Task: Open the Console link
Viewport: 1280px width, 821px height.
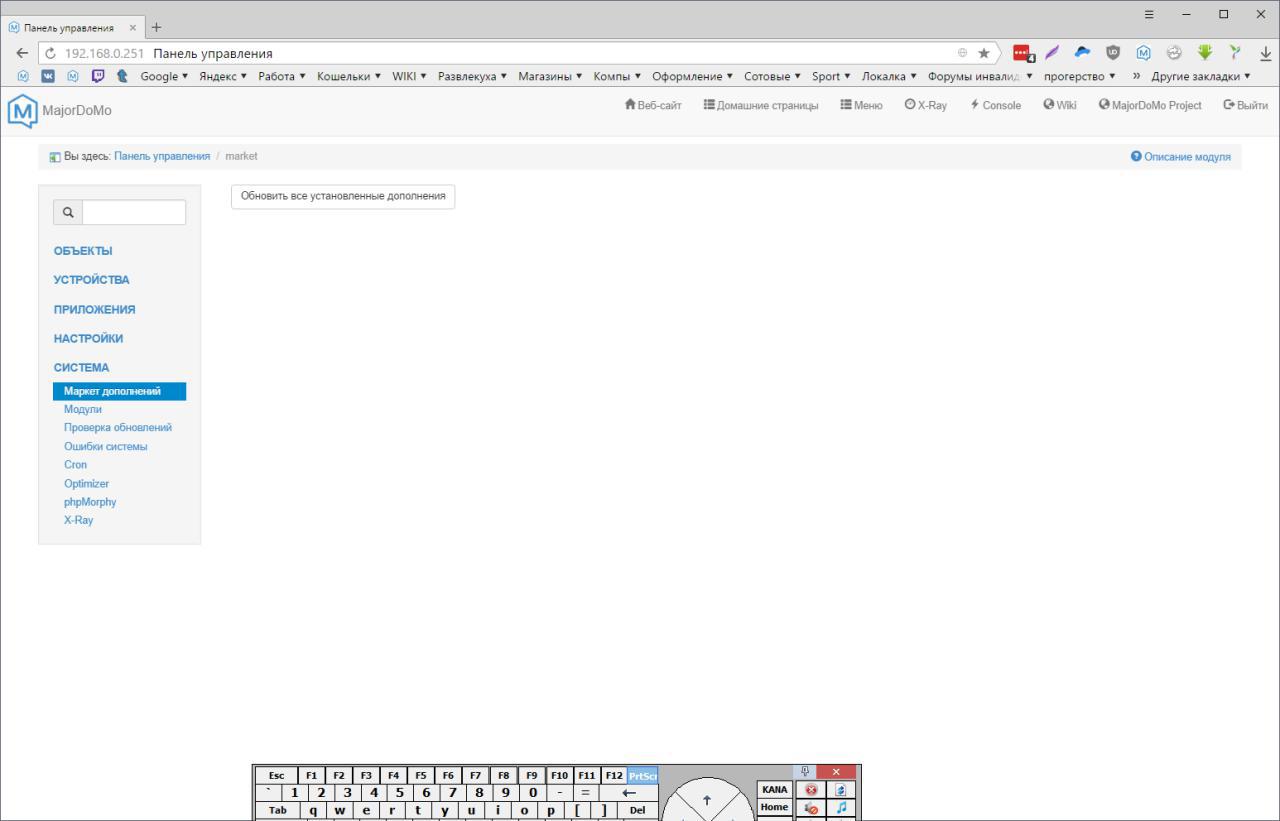Action: 995,105
